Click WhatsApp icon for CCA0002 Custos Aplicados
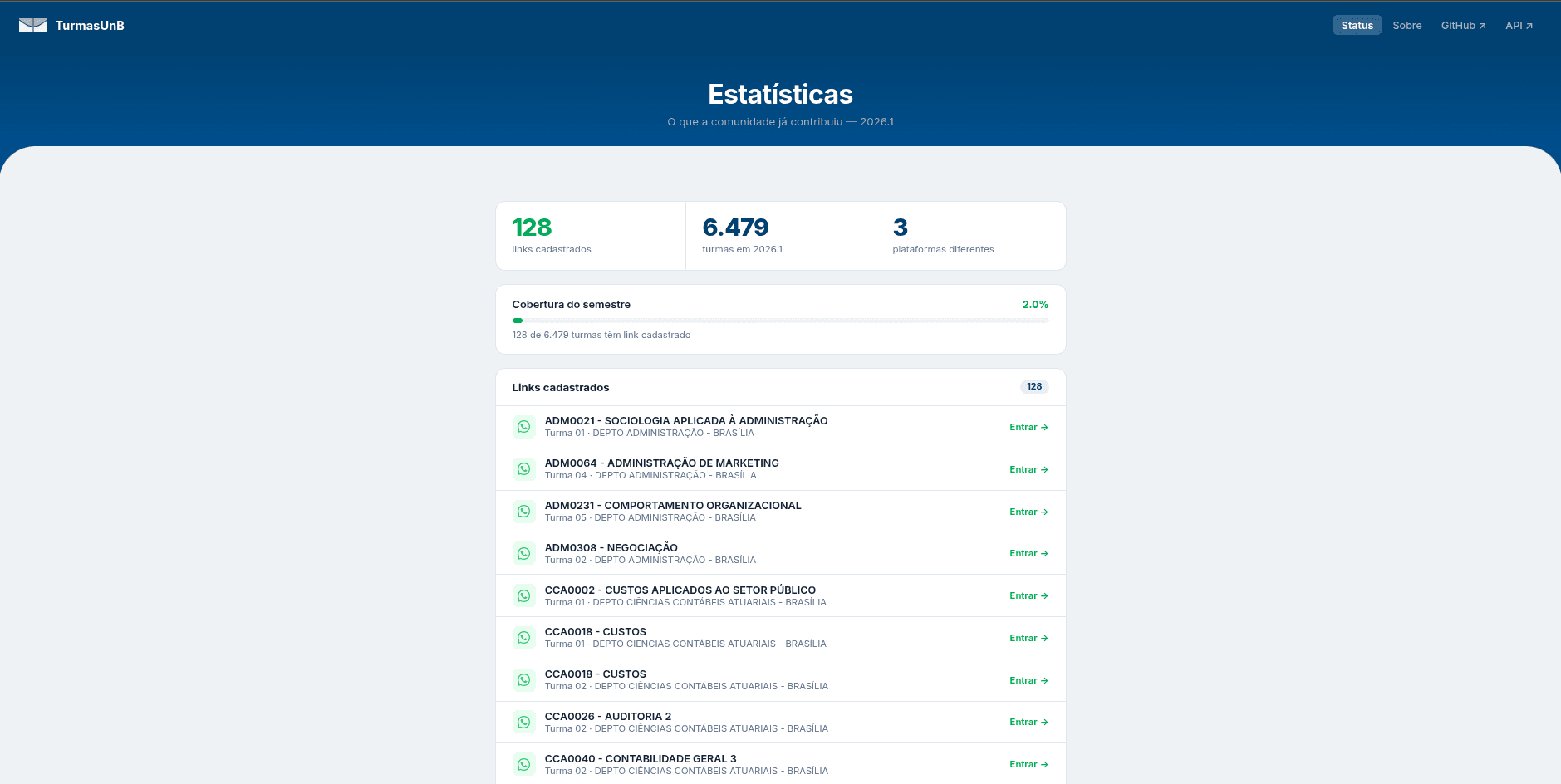Viewport: 1561px width, 784px height. coord(523,595)
